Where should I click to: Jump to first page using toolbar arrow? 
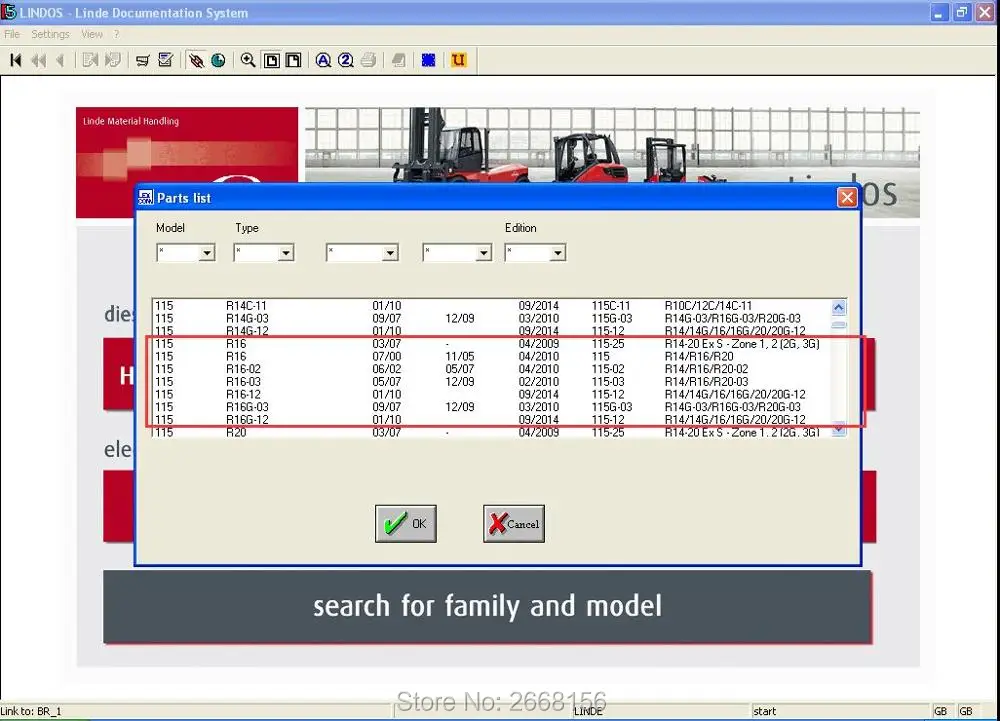[16, 61]
